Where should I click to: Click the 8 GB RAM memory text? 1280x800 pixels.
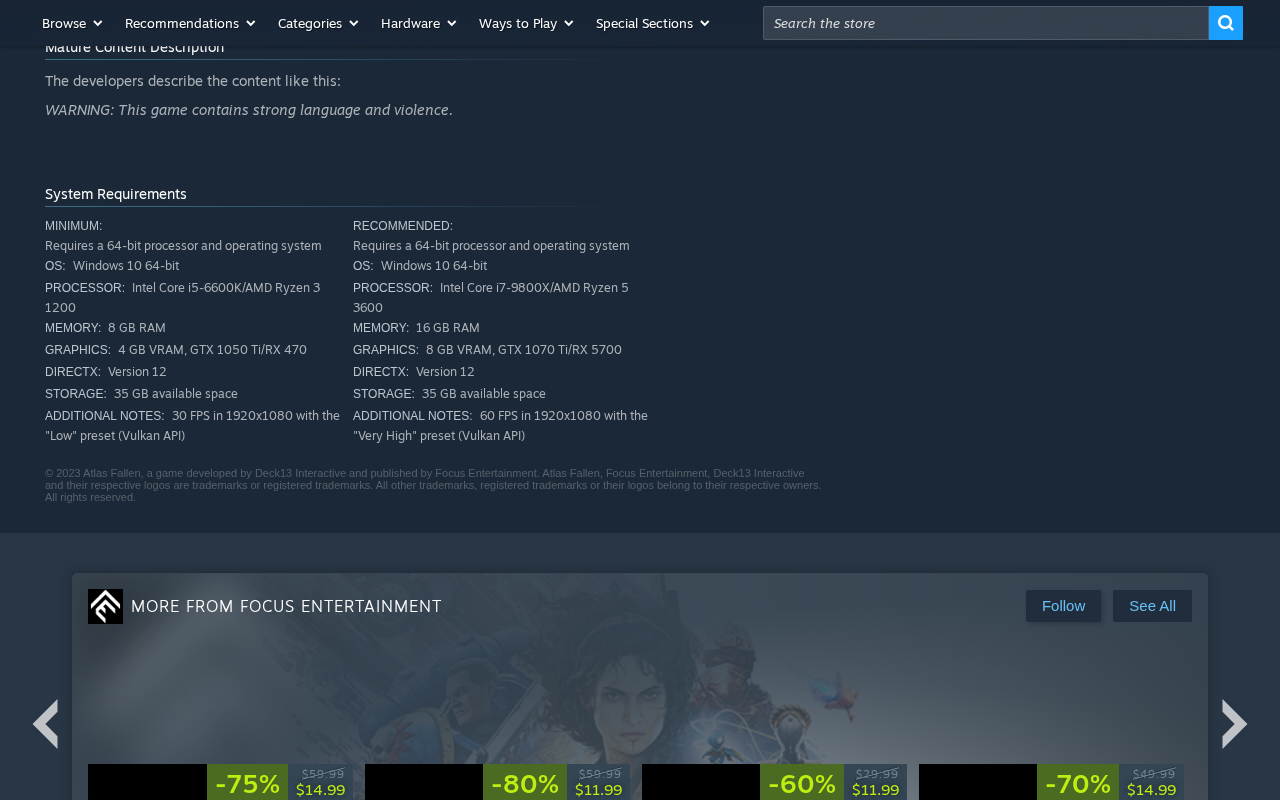(x=137, y=328)
